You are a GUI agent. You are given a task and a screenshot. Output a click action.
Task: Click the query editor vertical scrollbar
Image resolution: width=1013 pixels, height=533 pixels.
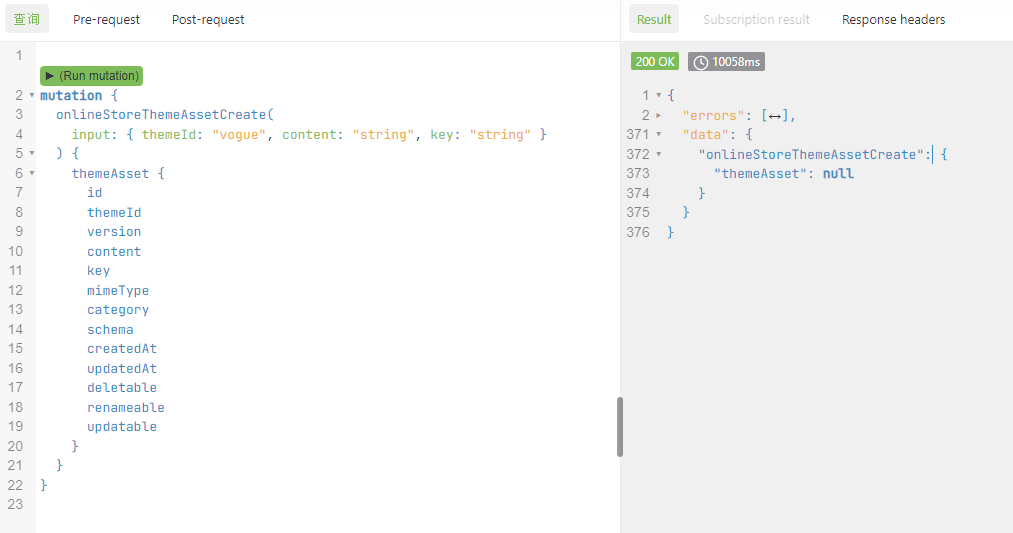click(x=620, y=427)
